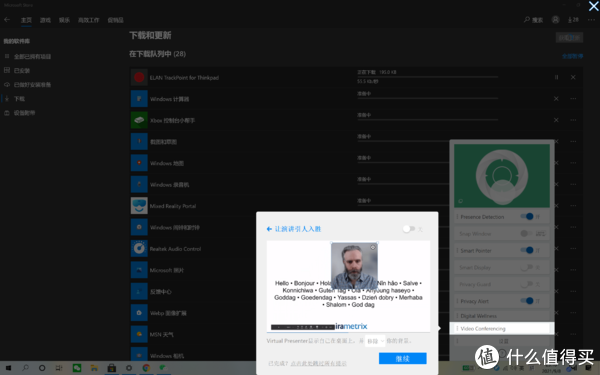Toggle the Smart Pointer switch

point(527,250)
